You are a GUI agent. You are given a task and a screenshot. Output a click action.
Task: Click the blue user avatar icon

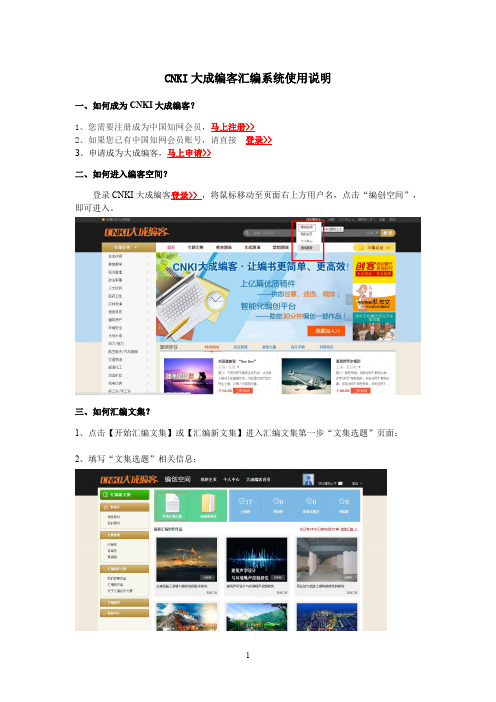(308, 480)
